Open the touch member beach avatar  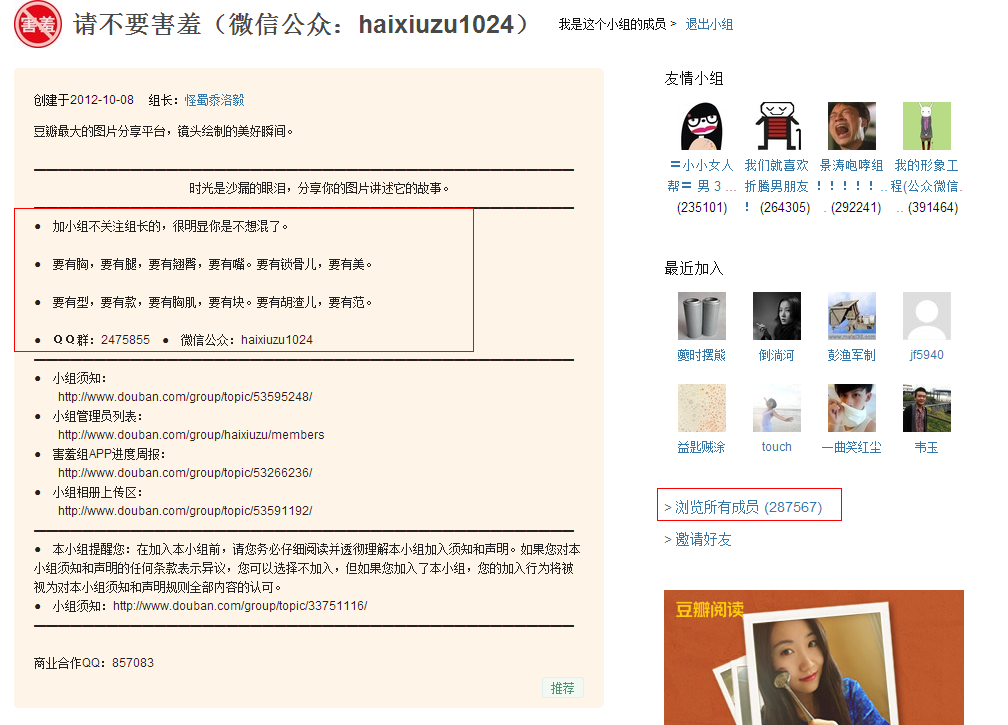click(777, 407)
